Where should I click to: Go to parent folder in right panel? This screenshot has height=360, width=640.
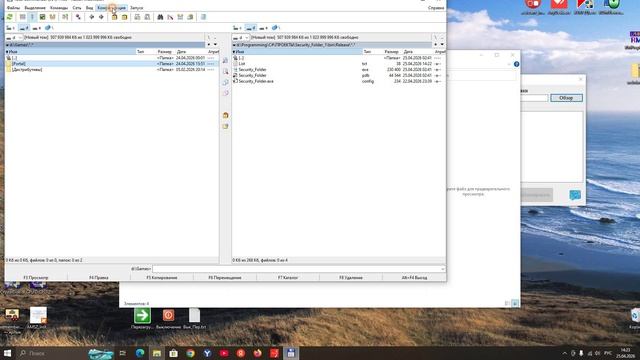[338, 58]
